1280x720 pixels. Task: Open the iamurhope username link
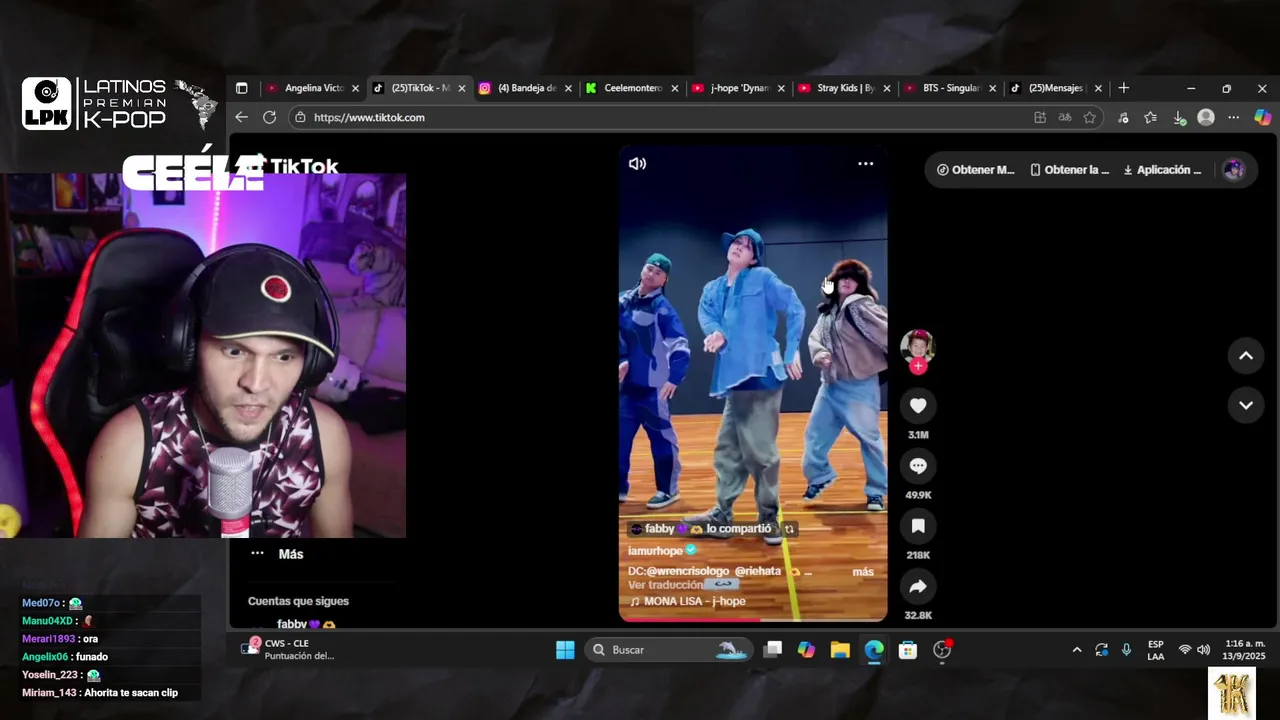pos(655,551)
